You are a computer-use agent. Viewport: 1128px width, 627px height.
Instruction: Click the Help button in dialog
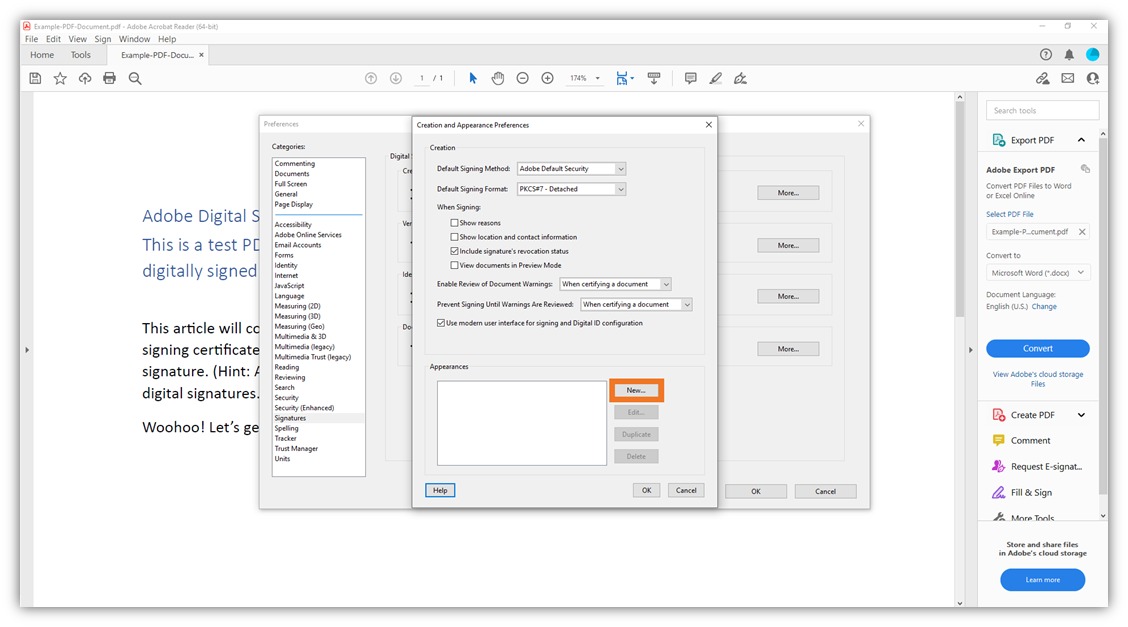(440, 490)
